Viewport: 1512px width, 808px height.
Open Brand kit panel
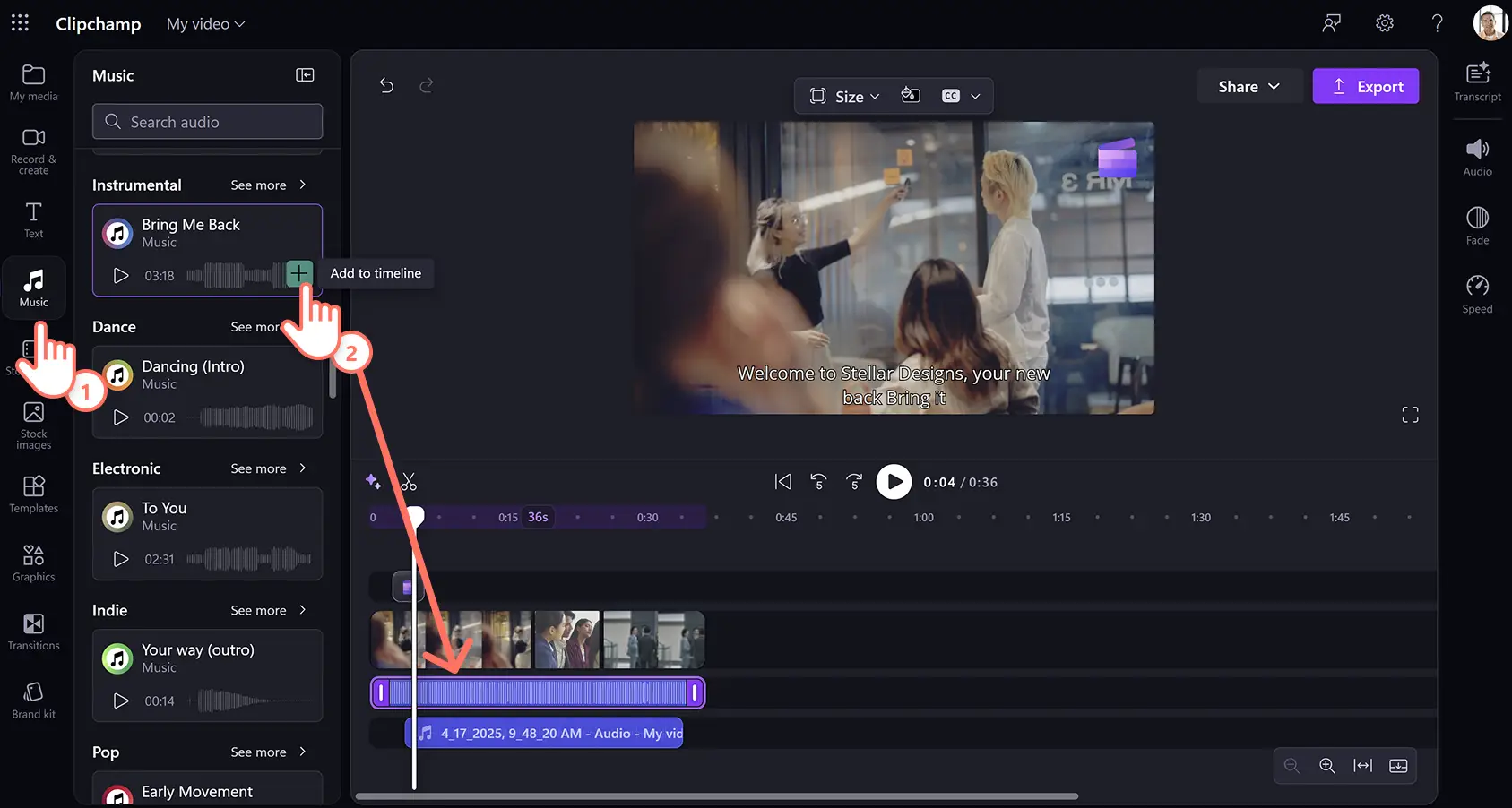(34, 701)
